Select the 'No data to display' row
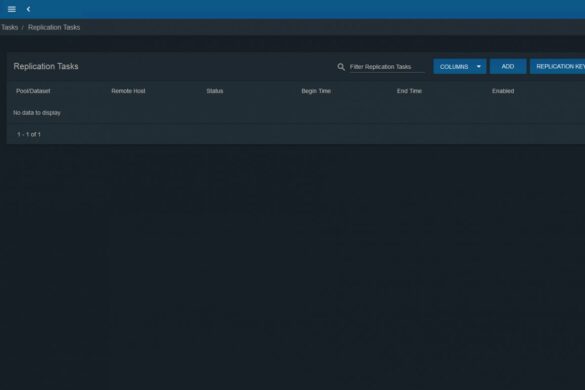 pyautogui.click(x=296, y=113)
